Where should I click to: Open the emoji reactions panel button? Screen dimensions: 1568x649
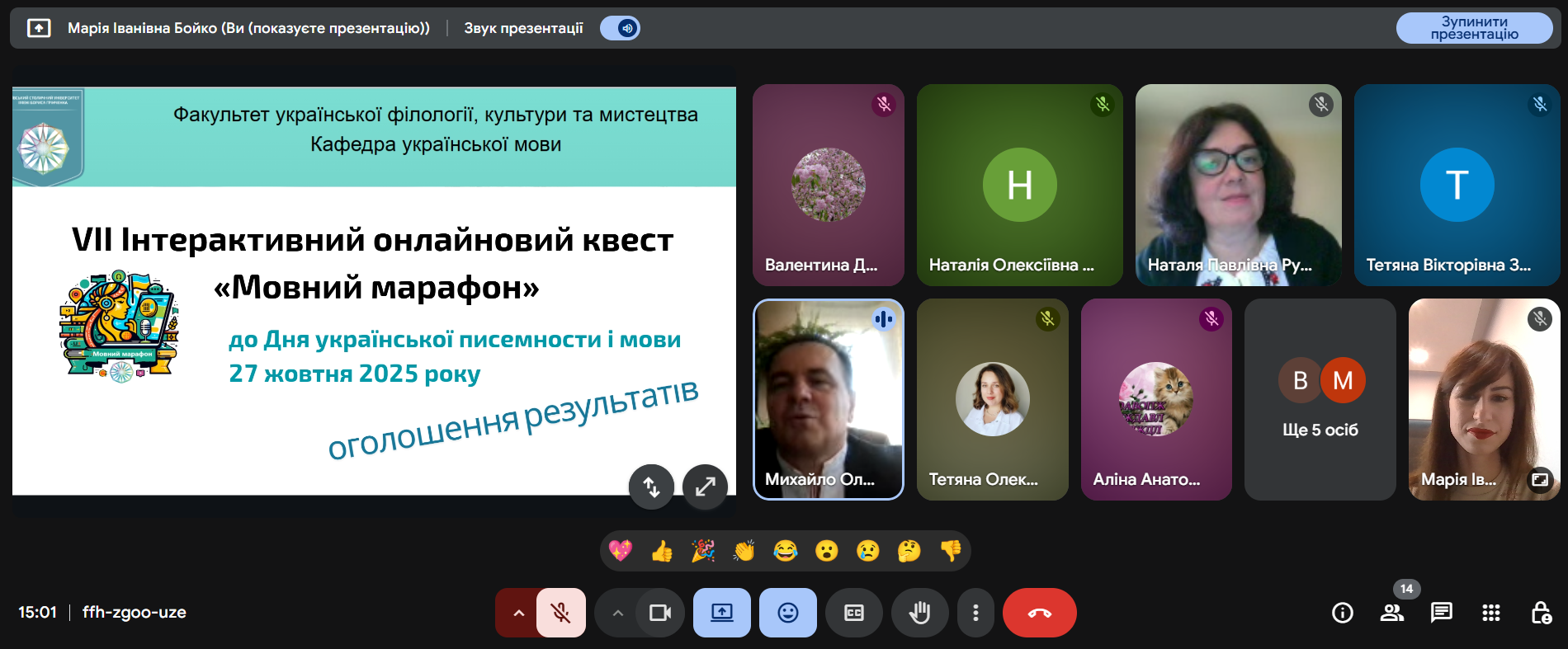click(x=788, y=613)
